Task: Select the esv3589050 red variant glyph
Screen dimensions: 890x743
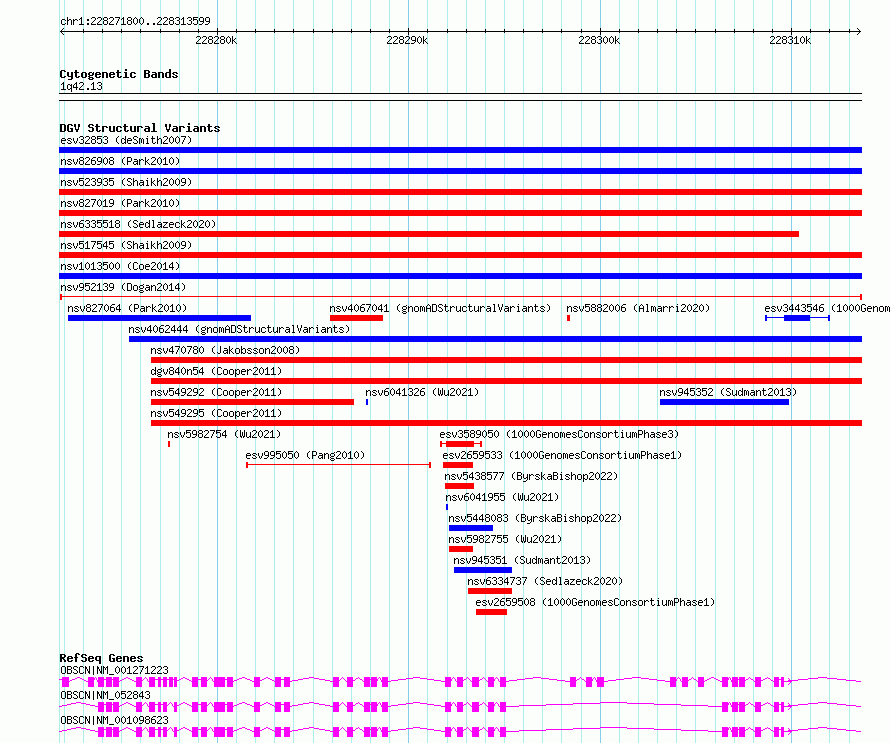Action: point(461,444)
